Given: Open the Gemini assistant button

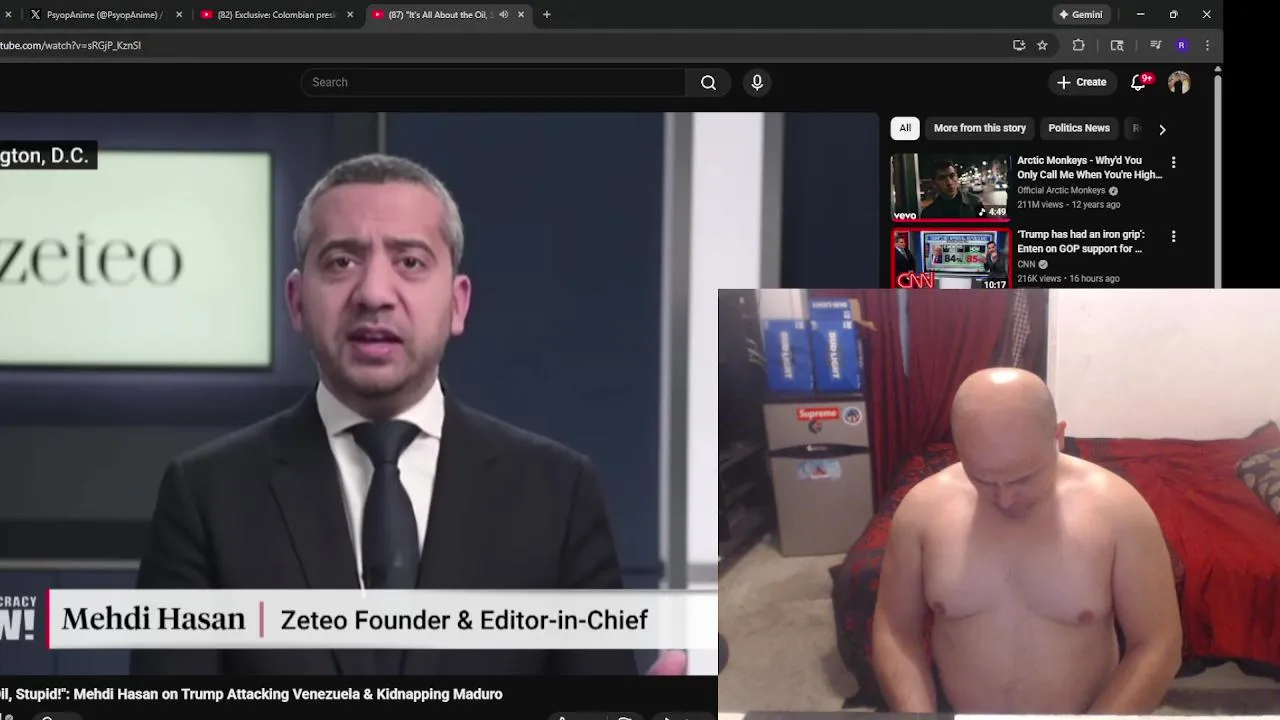Looking at the screenshot, I should coord(1080,14).
